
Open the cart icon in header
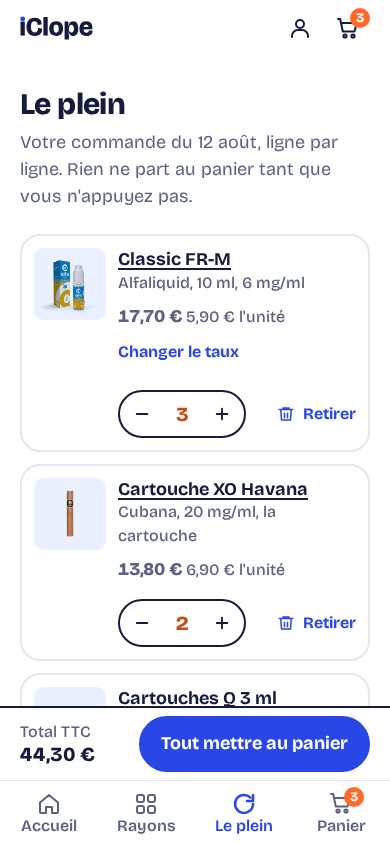click(348, 28)
